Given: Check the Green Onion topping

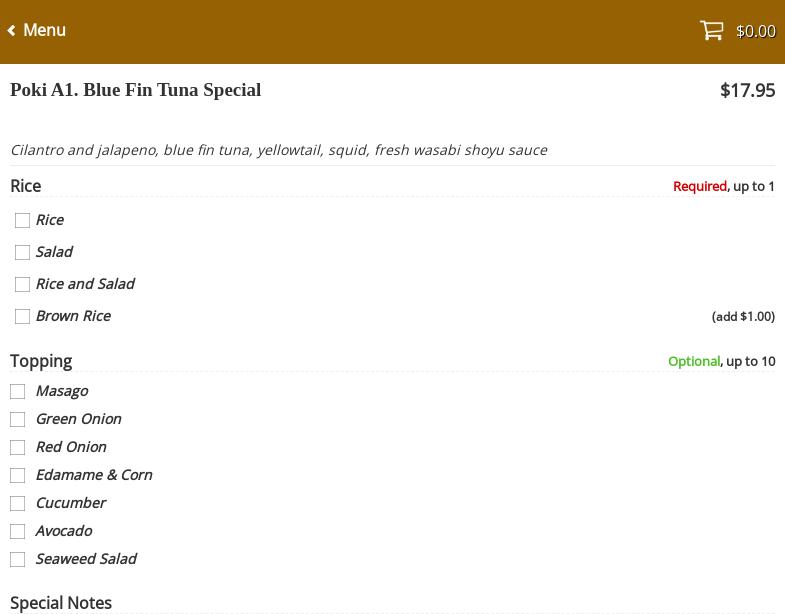Looking at the screenshot, I should (18, 420).
